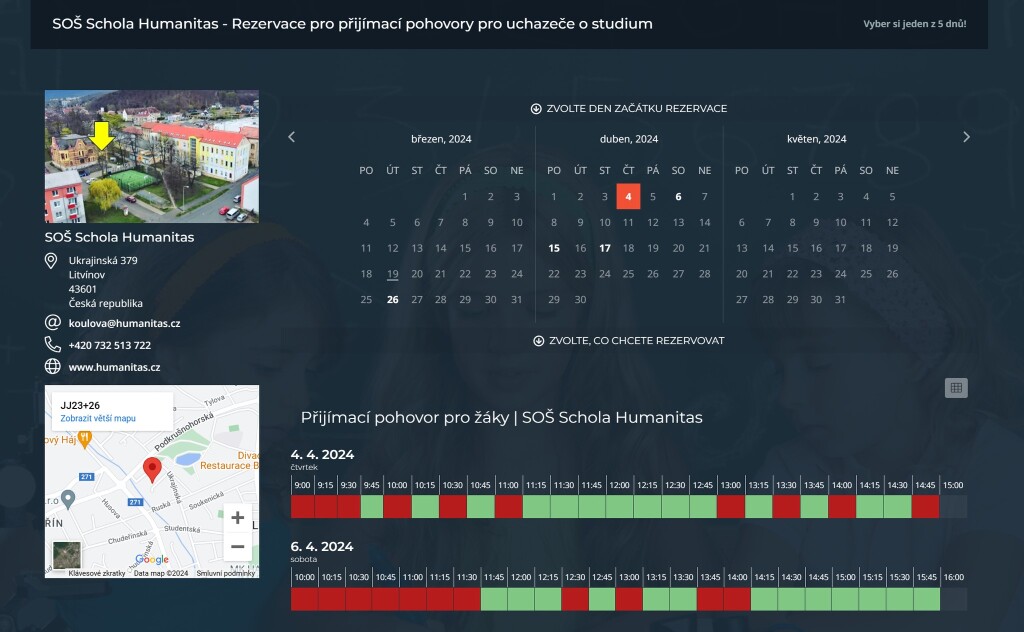Click the globe icon beside www.humanitas.cz
Screen dimensions: 1024x632
click(53, 367)
